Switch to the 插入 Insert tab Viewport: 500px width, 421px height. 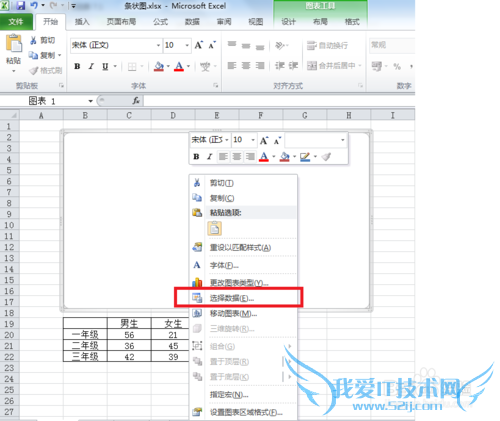[x=82, y=22]
